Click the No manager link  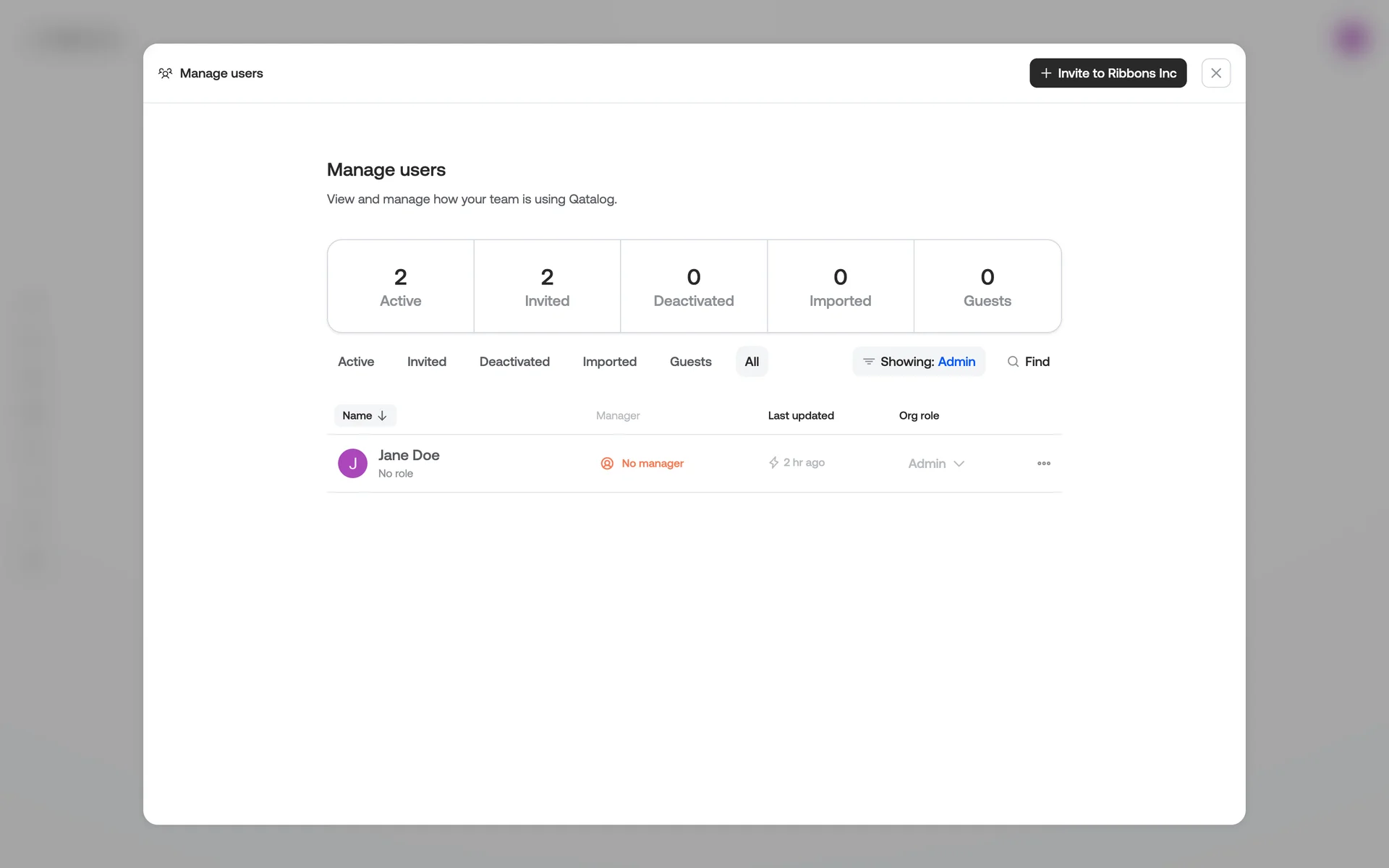[652, 463]
